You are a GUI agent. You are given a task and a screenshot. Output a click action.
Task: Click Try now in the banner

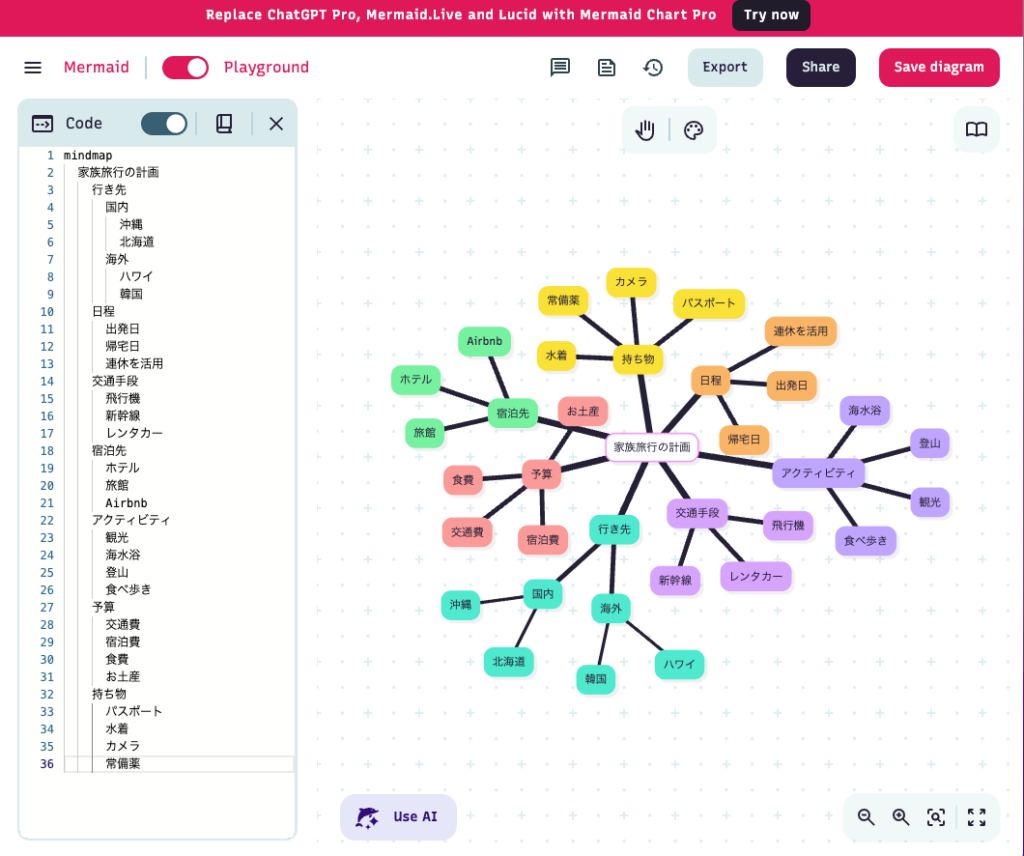point(771,15)
